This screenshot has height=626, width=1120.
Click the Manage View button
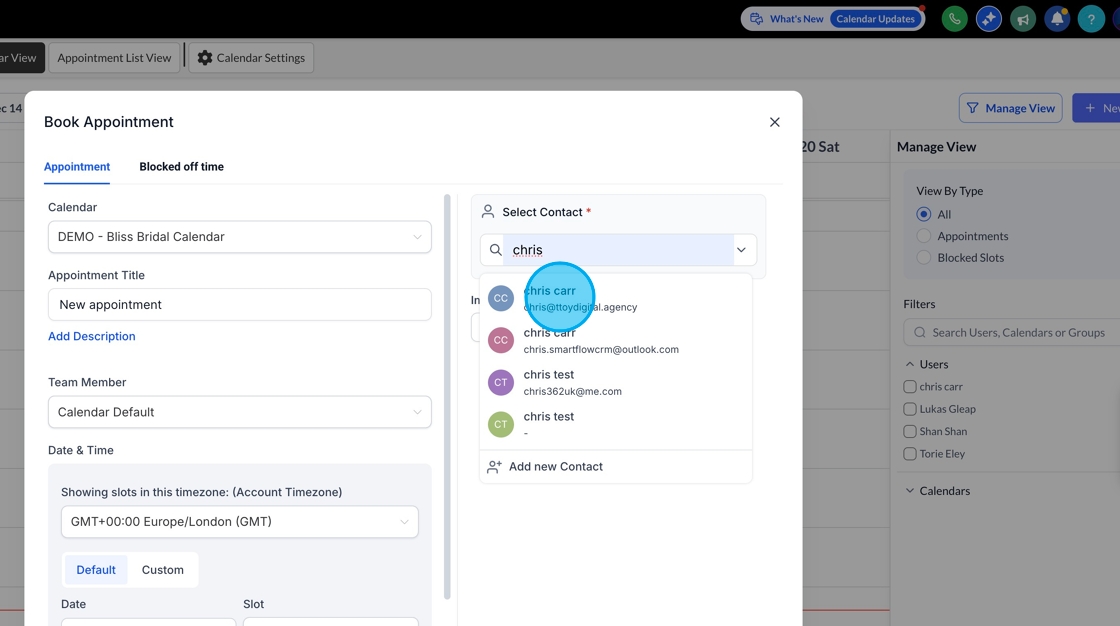(x=1011, y=108)
